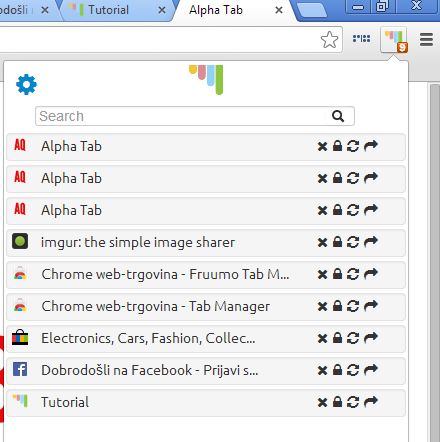Viewport: 440px width, 442px height.
Task: Close the imgur tab from the list
Action: click(322, 242)
